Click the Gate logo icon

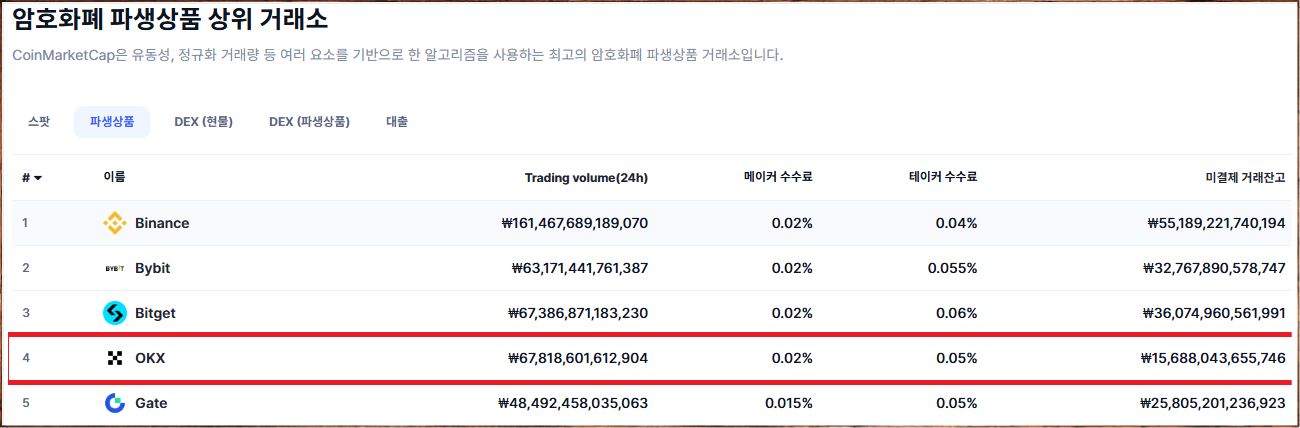click(x=115, y=403)
